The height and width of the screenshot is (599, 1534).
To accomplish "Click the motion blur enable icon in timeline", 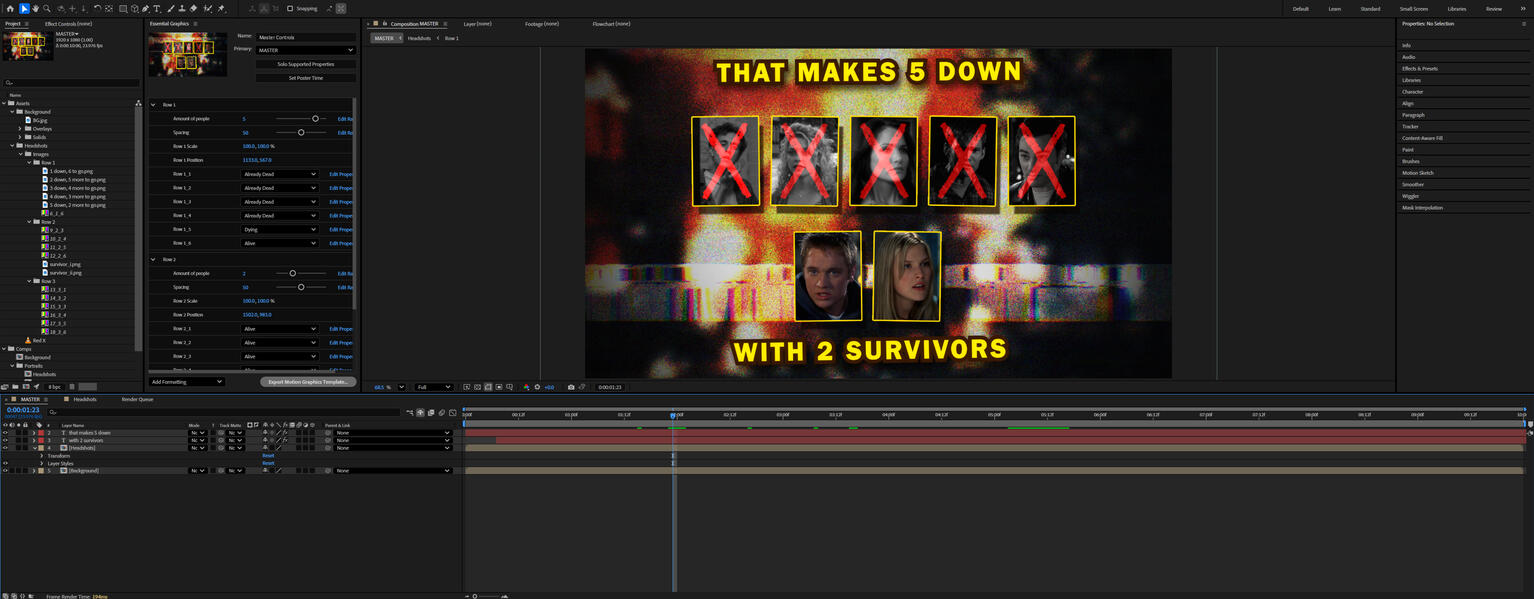I will [x=441, y=412].
